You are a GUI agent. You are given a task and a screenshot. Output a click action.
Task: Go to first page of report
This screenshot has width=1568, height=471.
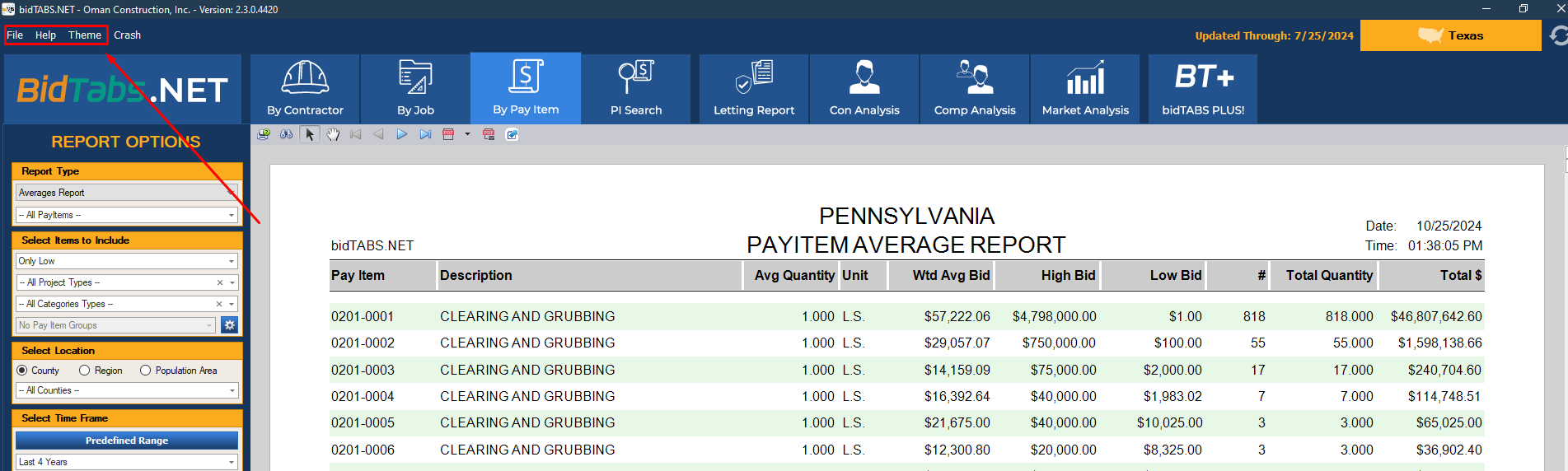(x=356, y=134)
